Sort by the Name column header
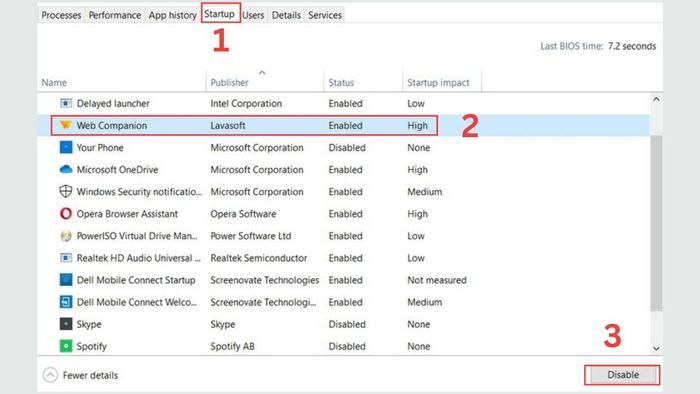This screenshot has width=700, height=394. pos(54,83)
